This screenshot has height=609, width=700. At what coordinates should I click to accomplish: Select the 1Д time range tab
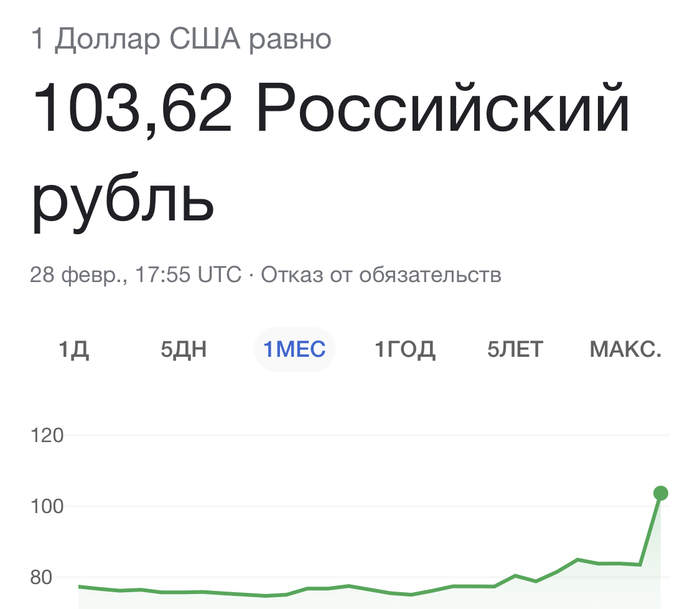pyautogui.click(x=74, y=350)
